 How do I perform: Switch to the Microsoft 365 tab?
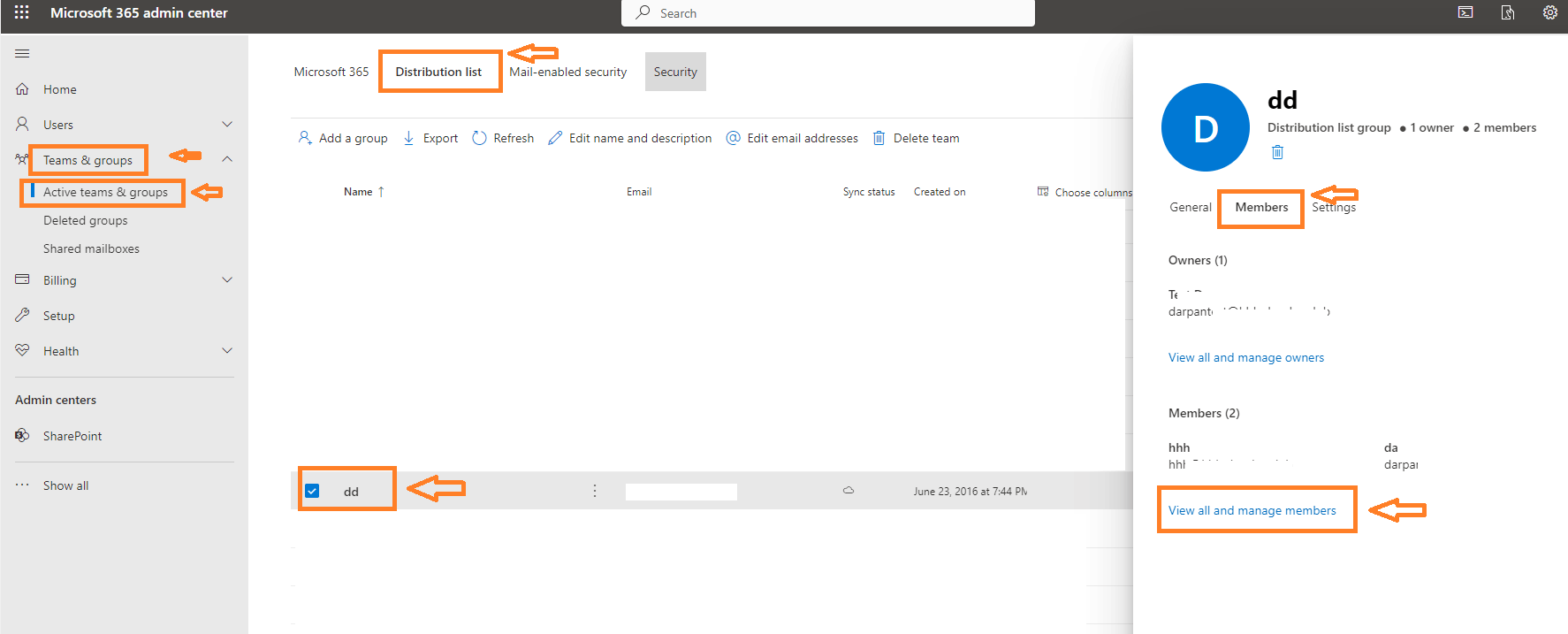pos(331,72)
